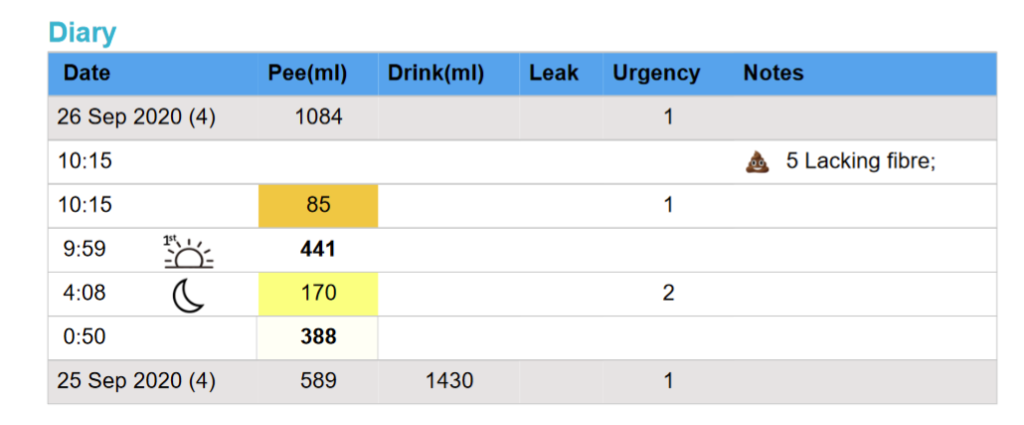Screen dimensions: 1024x425
Task: Click the poop emoji icon in Notes
Action: (x=757, y=161)
